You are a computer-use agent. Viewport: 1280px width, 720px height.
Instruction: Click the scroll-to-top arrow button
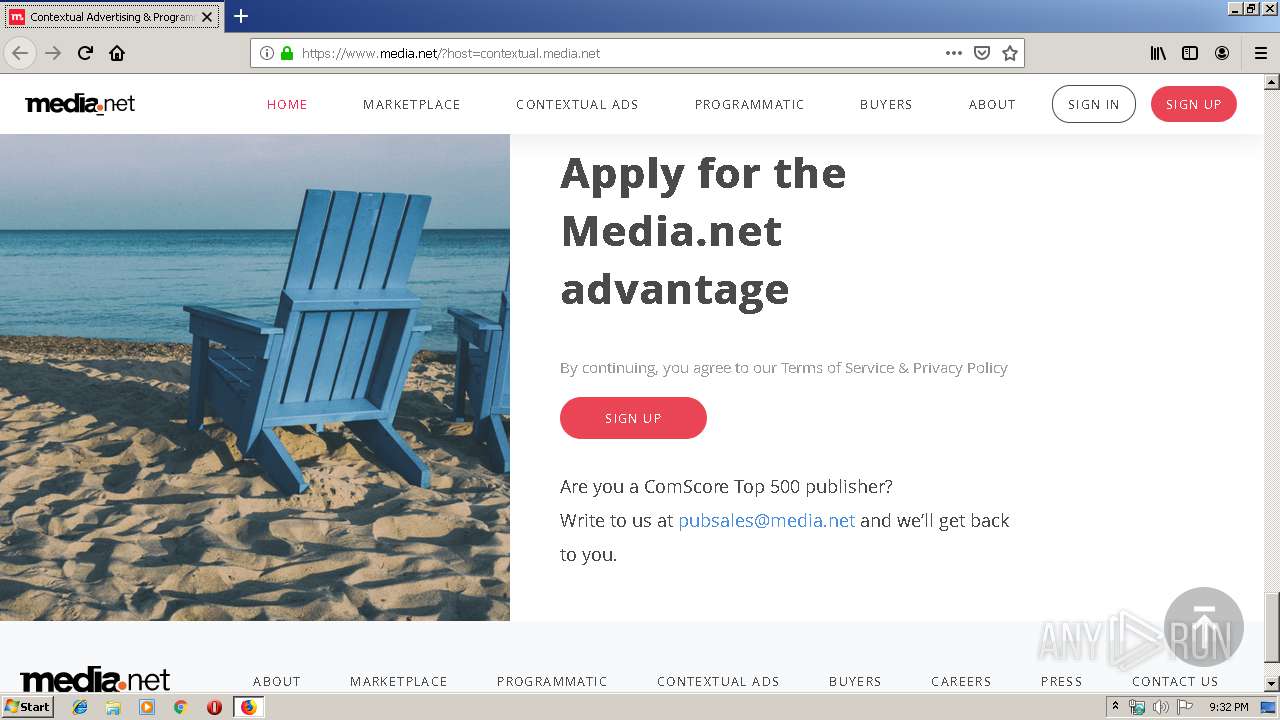click(x=1204, y=627)
